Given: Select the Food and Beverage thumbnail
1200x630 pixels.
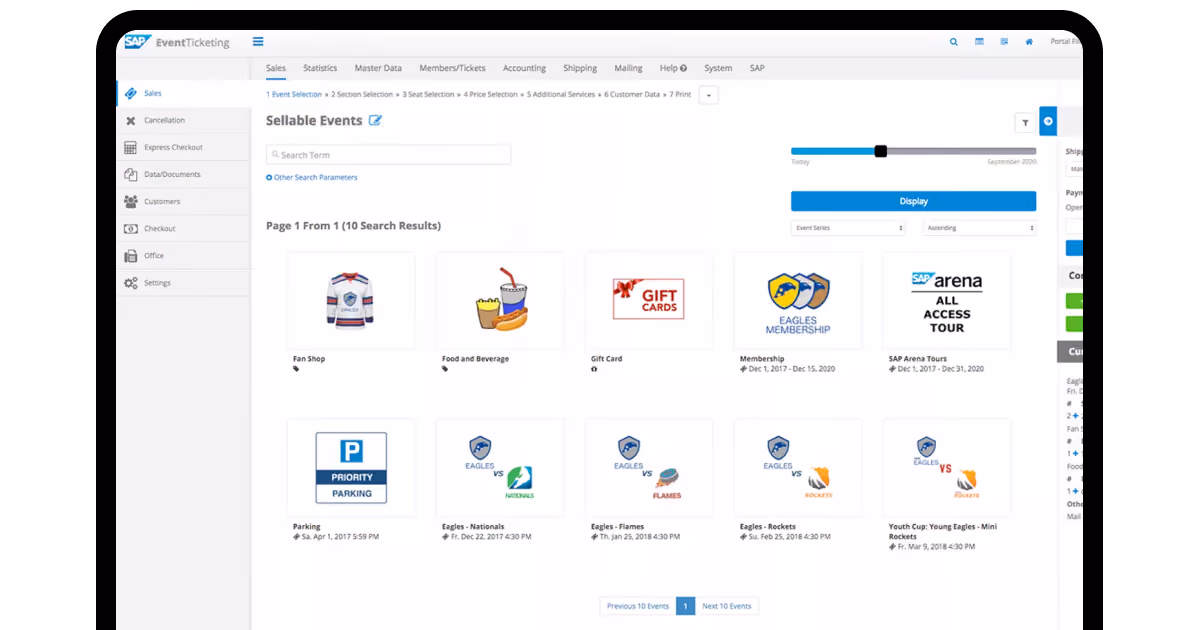Looking at the screenshot, I should point(500,301).
